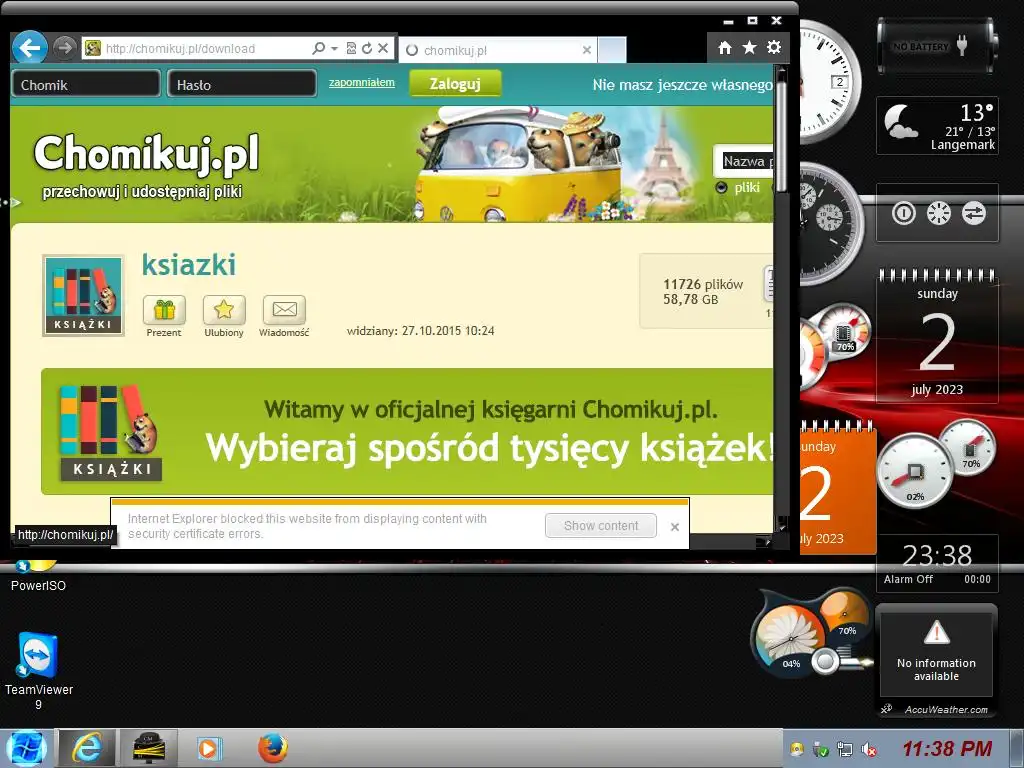Click the orange calendar gadget

coord(837,489)
